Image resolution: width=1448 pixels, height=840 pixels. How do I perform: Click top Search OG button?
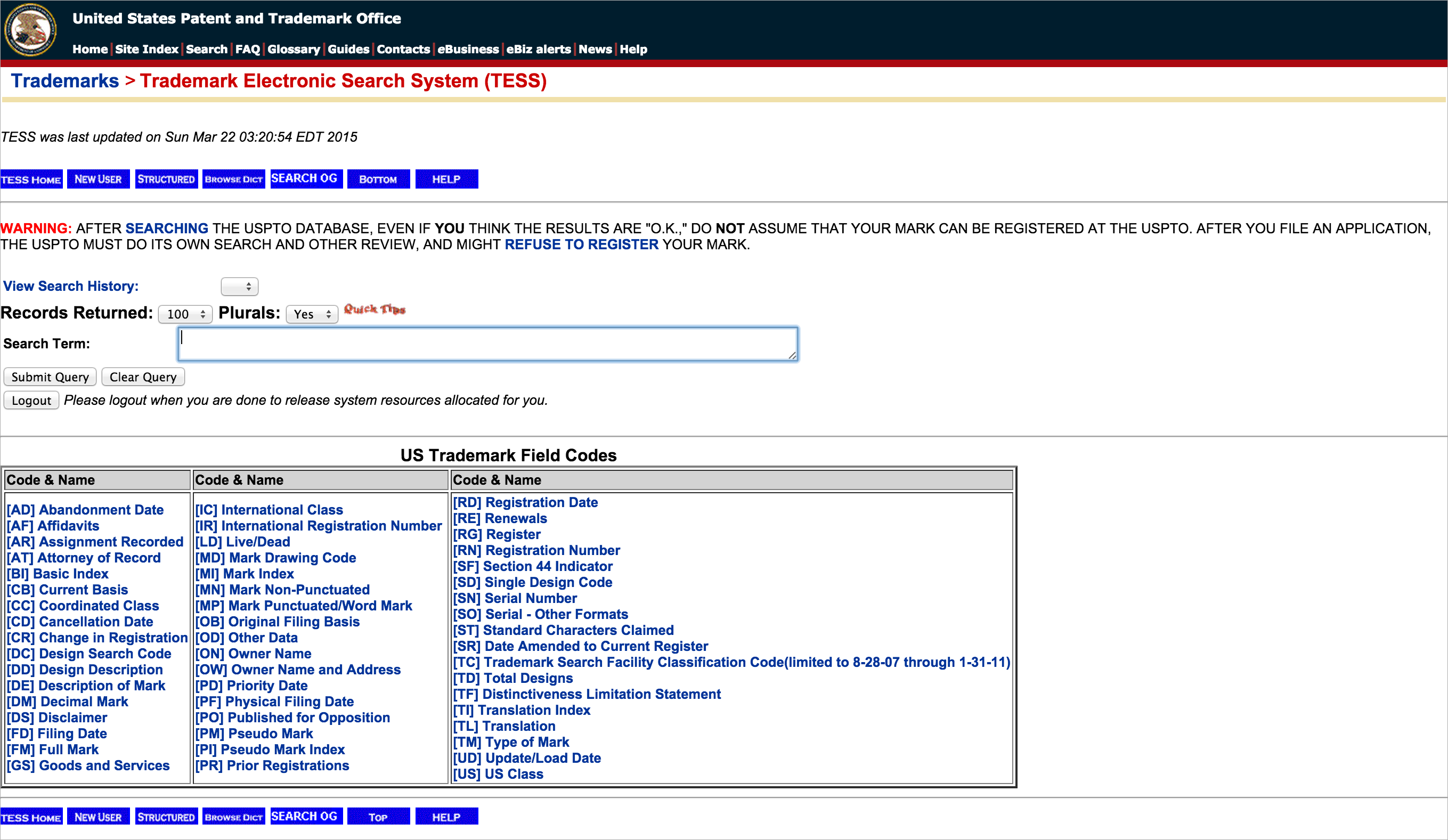point(306,178)
